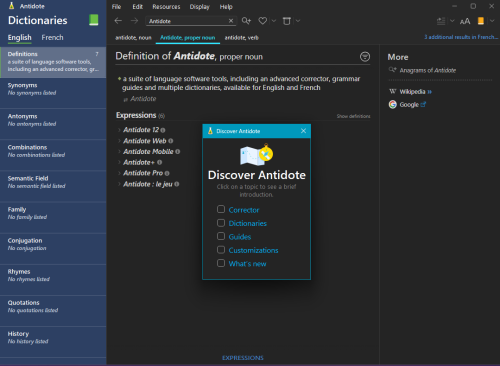
Task: Expand the Antidote 12 expression
Action: (119, 130)
